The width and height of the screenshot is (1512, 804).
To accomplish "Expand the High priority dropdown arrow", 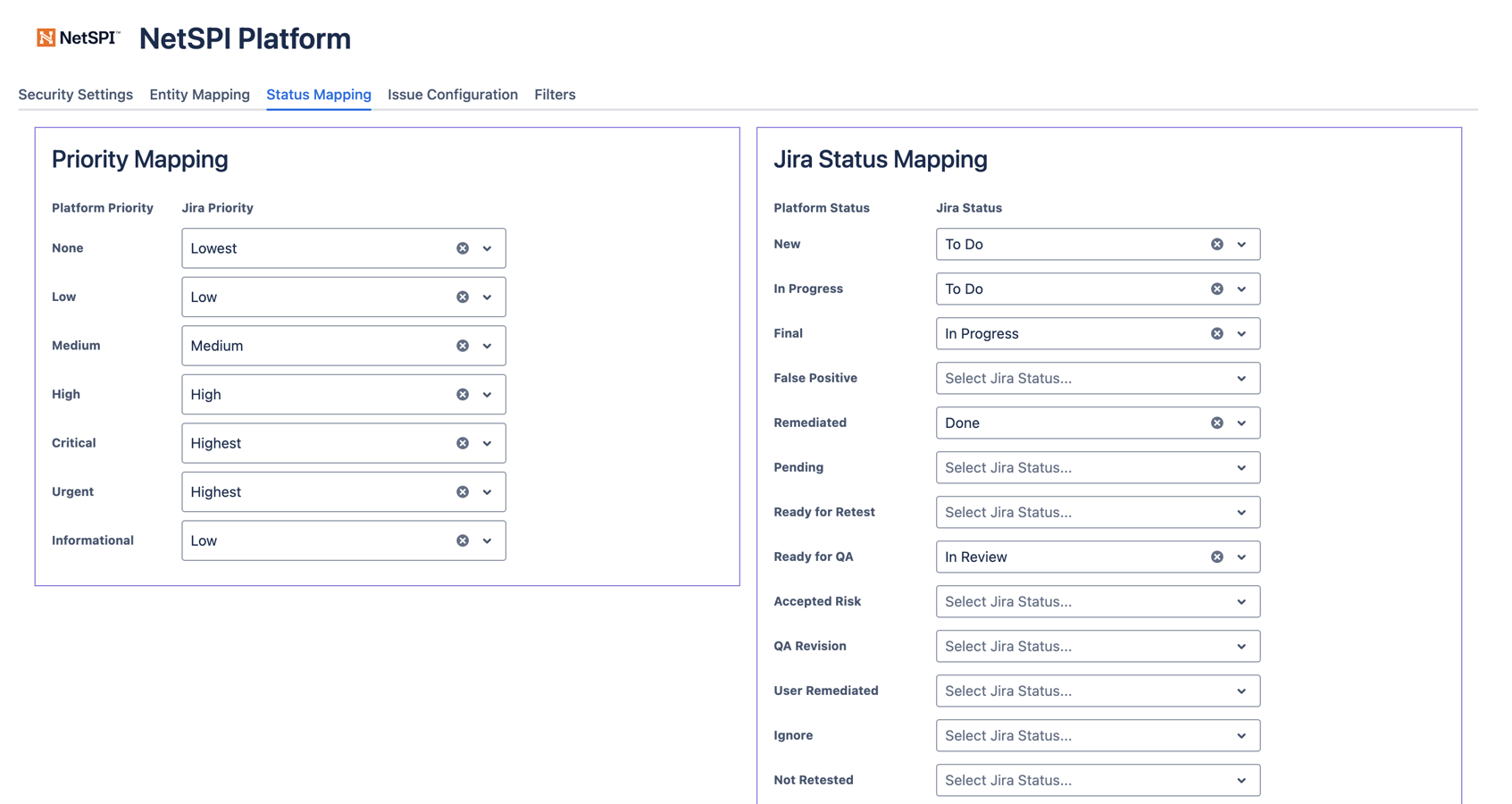I will pyautogui.click(x=487, y=395).
